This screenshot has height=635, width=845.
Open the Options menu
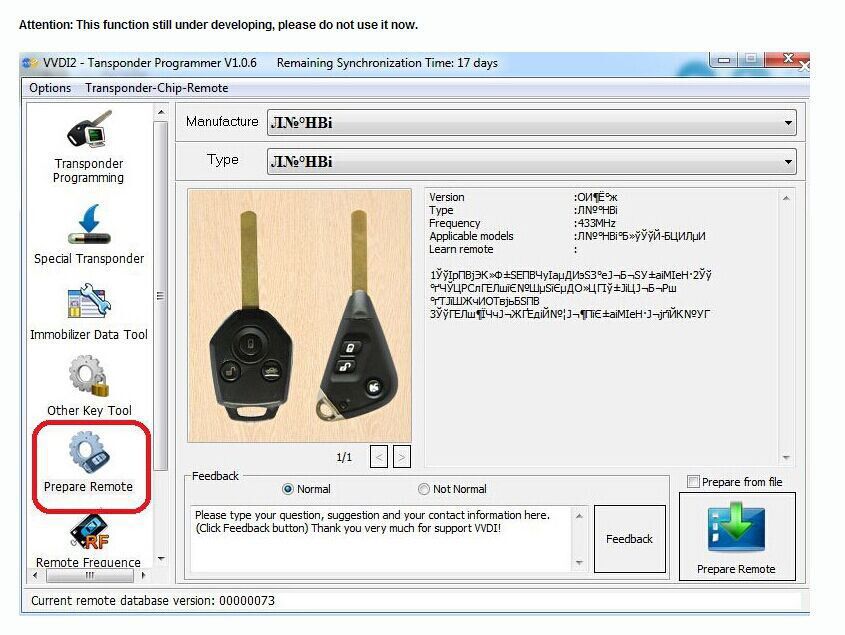(50, 88)
